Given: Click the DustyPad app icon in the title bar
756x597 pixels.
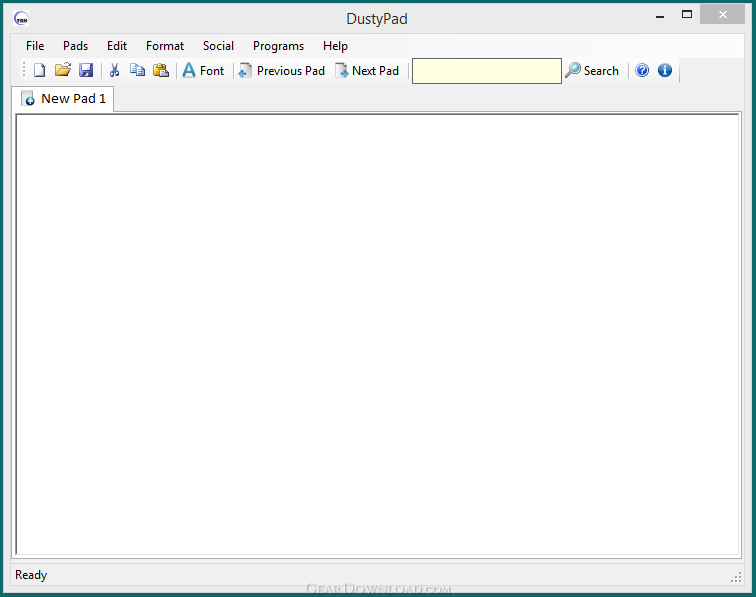Looking at the screenshot, I should 21,19.
